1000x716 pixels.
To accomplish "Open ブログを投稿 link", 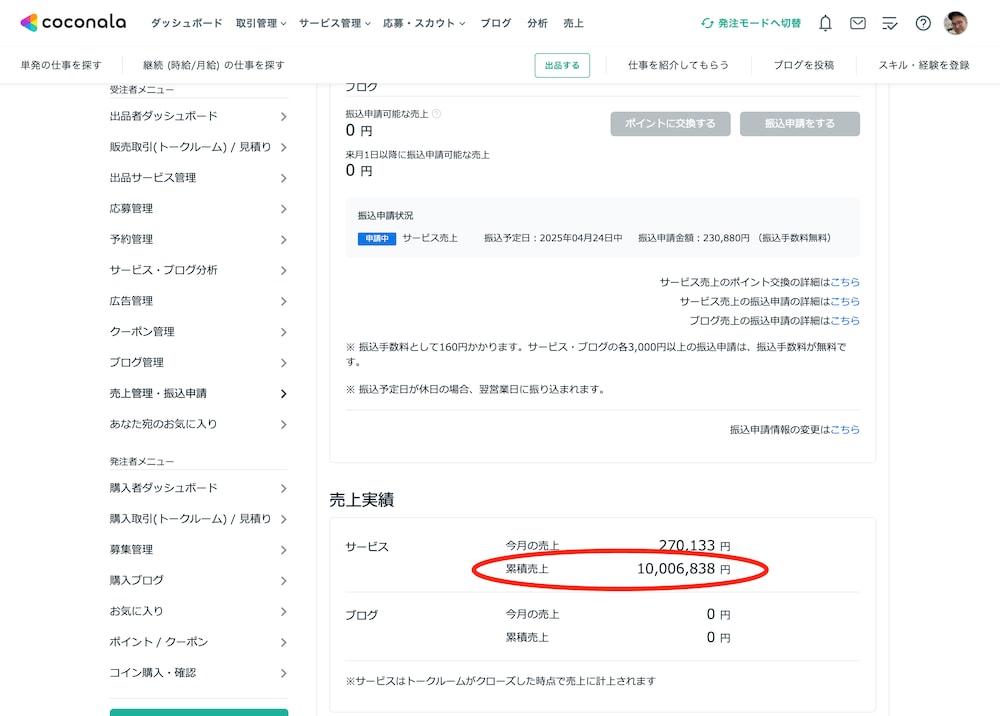I will pos(804,64).
